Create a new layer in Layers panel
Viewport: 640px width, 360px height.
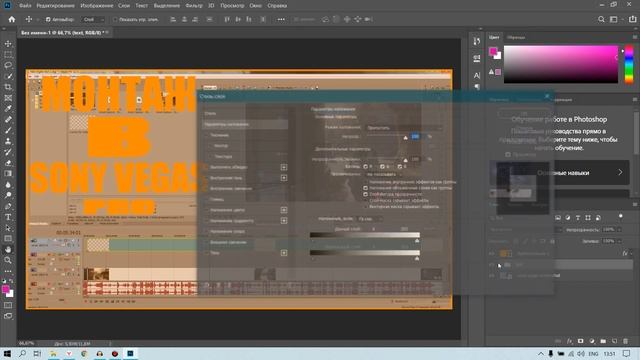click(614, 341)
